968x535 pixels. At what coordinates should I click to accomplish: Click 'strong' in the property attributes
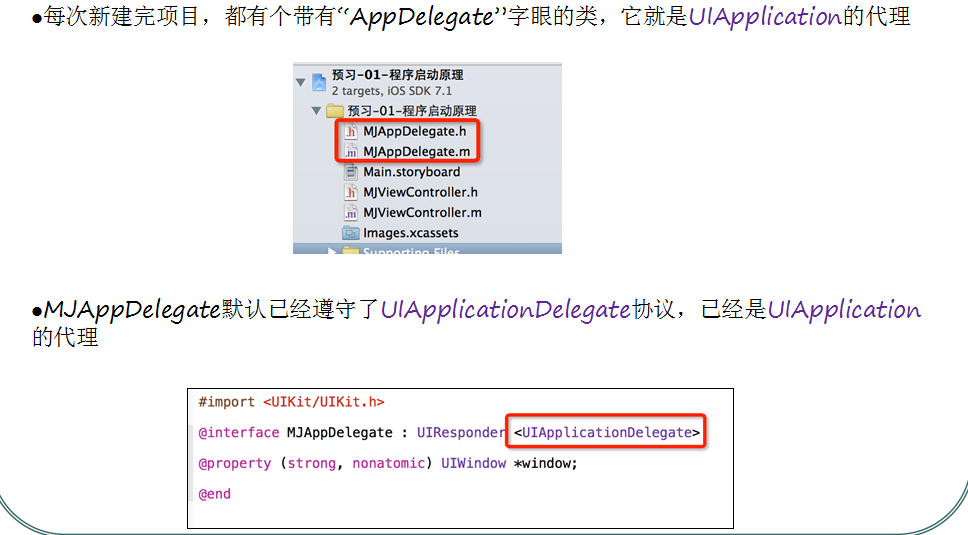click(312, 463)
